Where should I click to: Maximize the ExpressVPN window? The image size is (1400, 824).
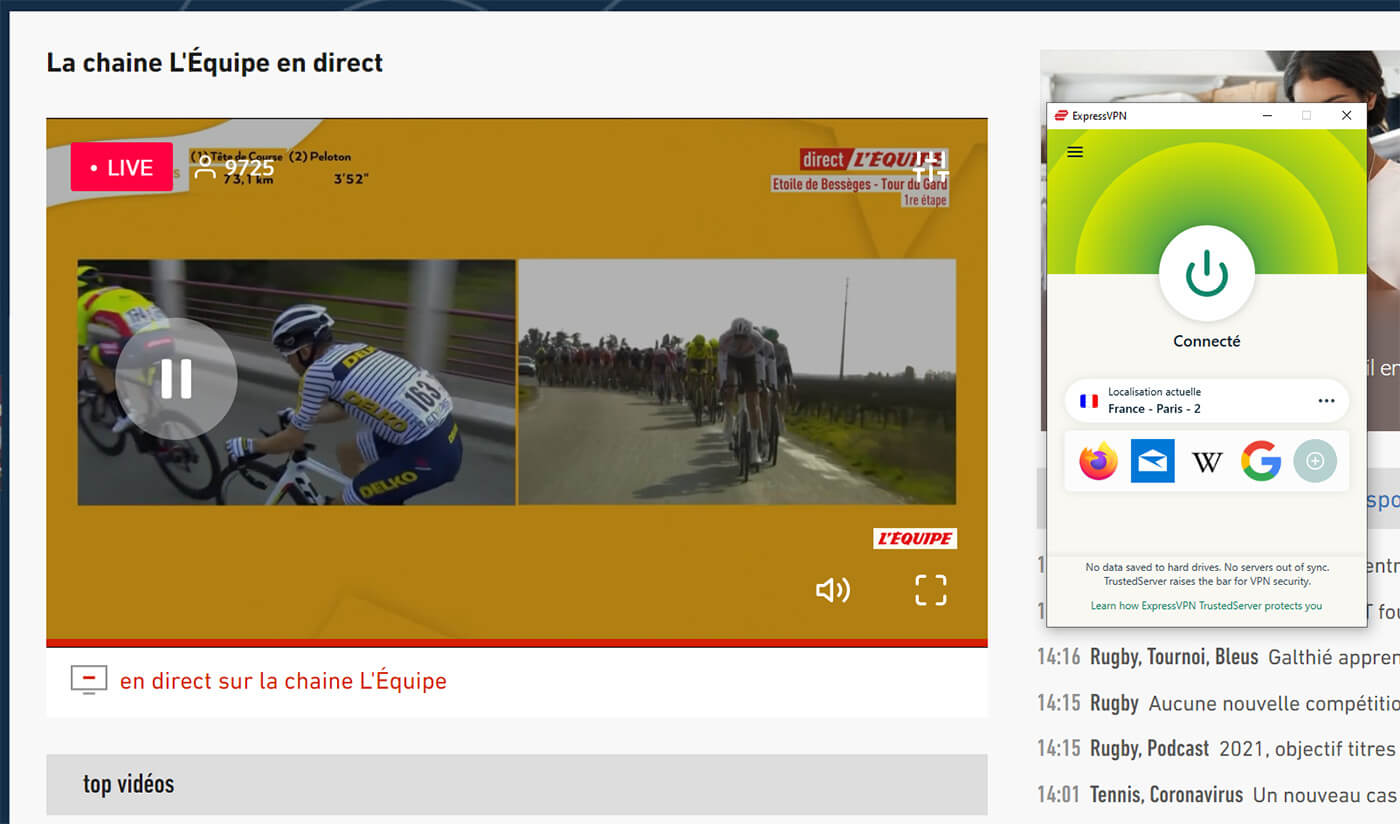coord(1306,116)
